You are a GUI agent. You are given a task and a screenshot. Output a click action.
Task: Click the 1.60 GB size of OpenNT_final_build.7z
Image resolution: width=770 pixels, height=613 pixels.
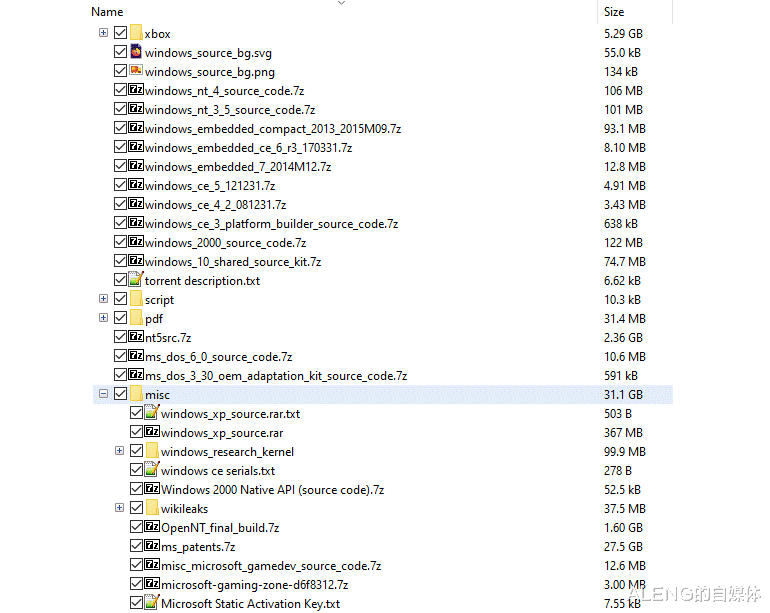point(623,528)
